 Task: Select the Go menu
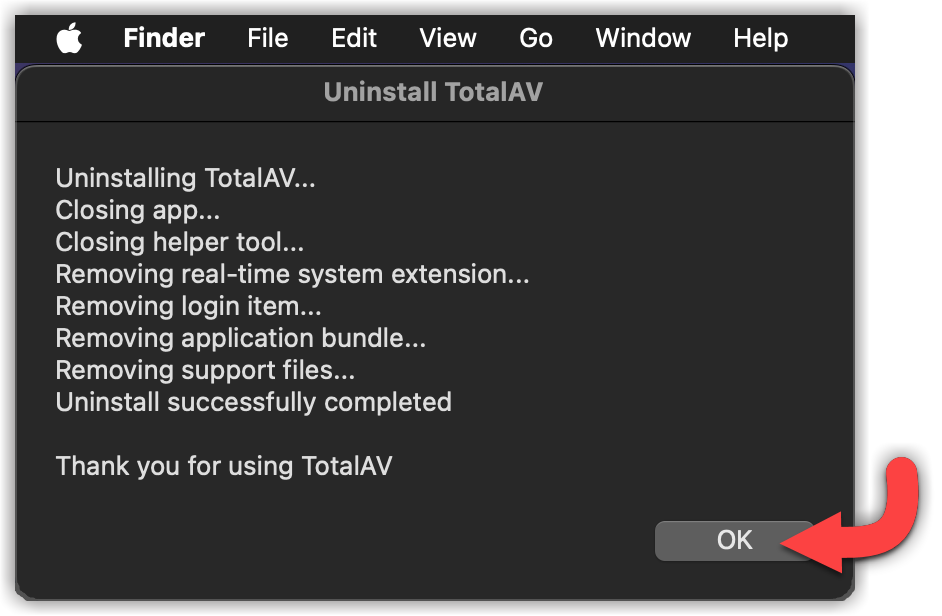(536, 39)
